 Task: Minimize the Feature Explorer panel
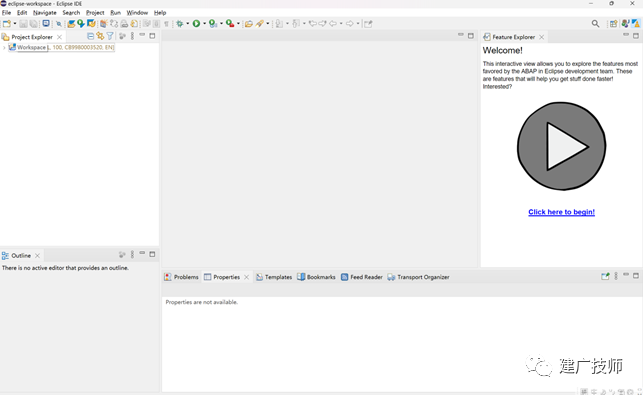click(x=626, y=35)
